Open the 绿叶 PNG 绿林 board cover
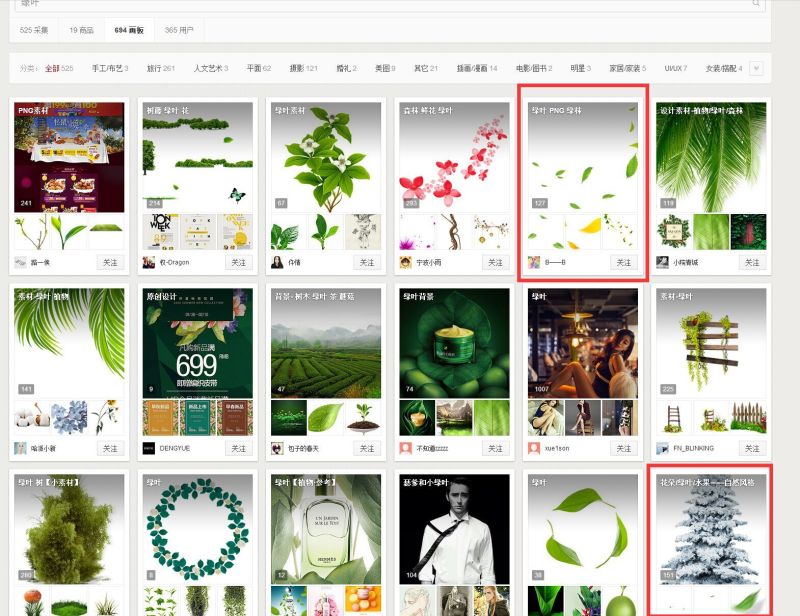 point(583,157)
